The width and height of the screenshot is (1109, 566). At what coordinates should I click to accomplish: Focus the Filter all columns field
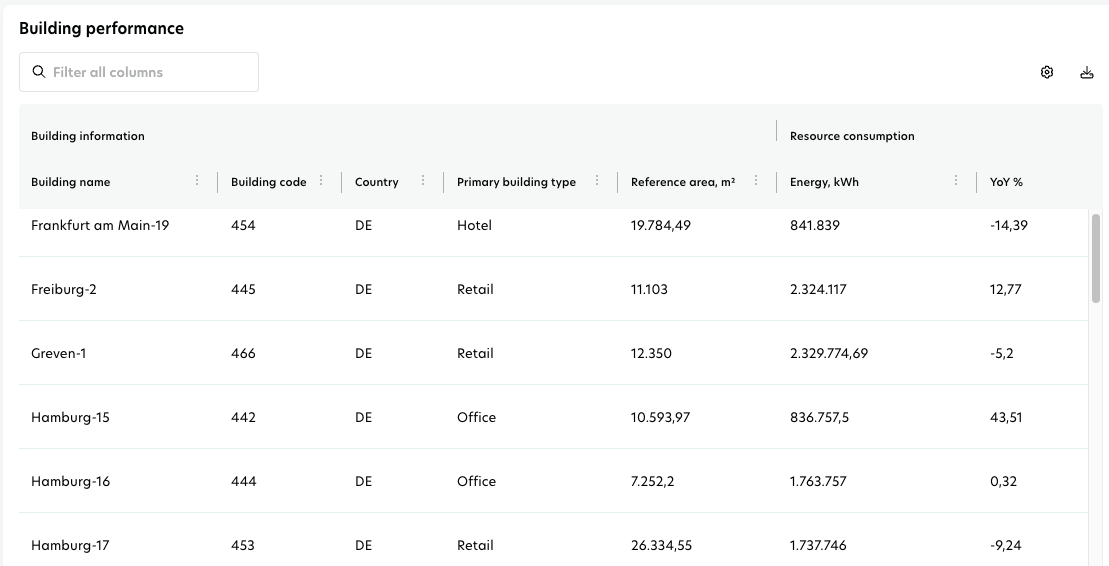tap(150, 72)
